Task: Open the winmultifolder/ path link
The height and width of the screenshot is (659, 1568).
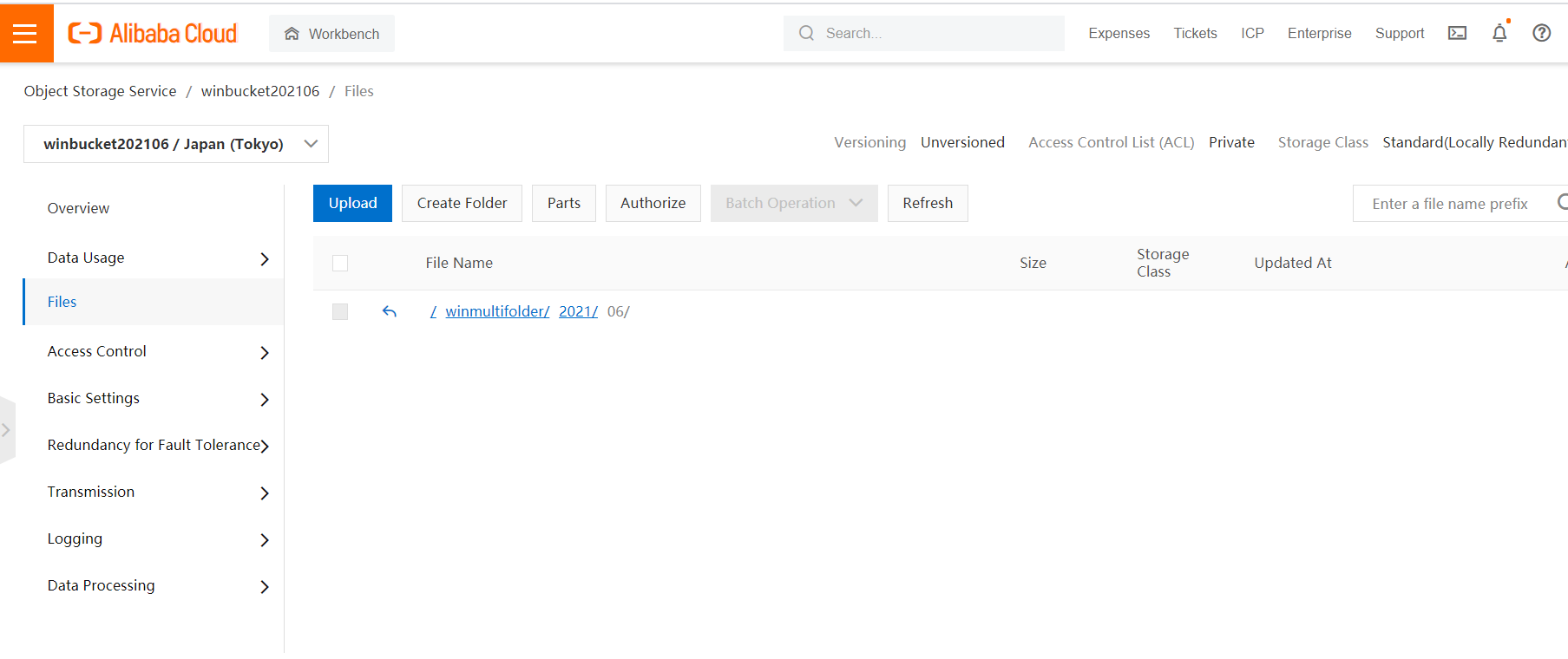Action: 497,311
